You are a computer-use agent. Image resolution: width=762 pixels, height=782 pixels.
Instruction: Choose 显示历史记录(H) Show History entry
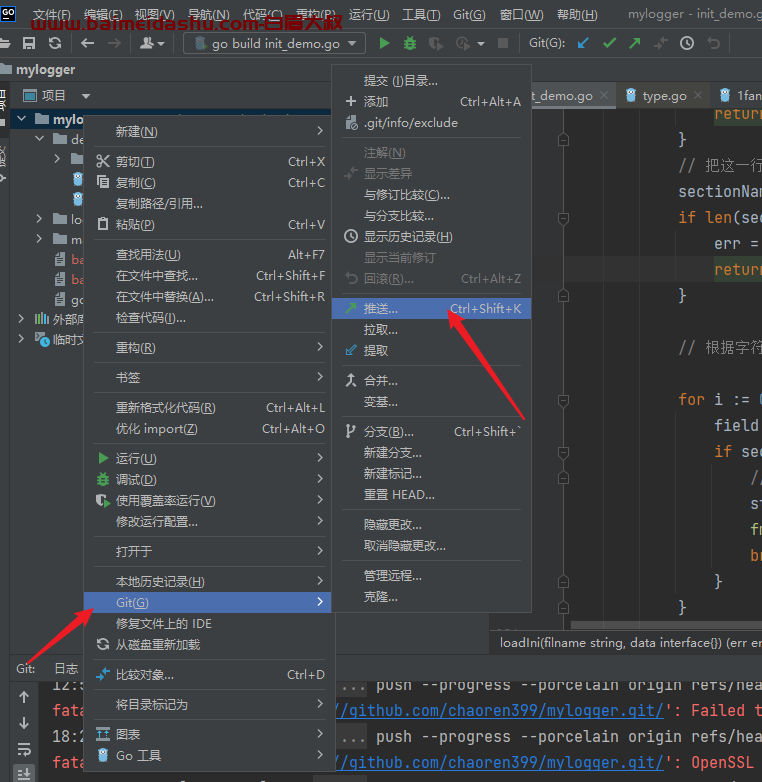431,236
